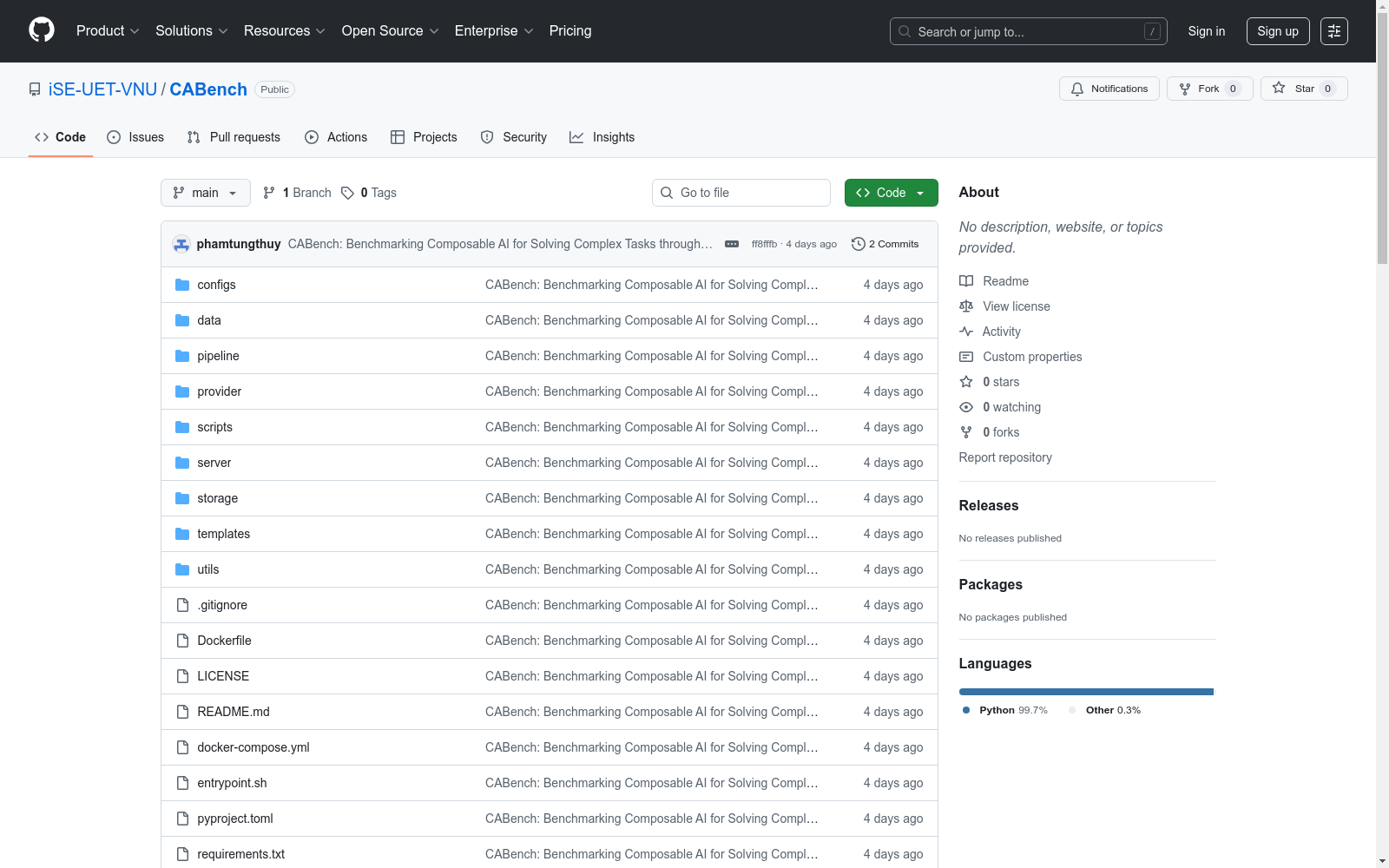Click the Readme link in About
This screenshot has height=868, width=1389.
[994, 281]
